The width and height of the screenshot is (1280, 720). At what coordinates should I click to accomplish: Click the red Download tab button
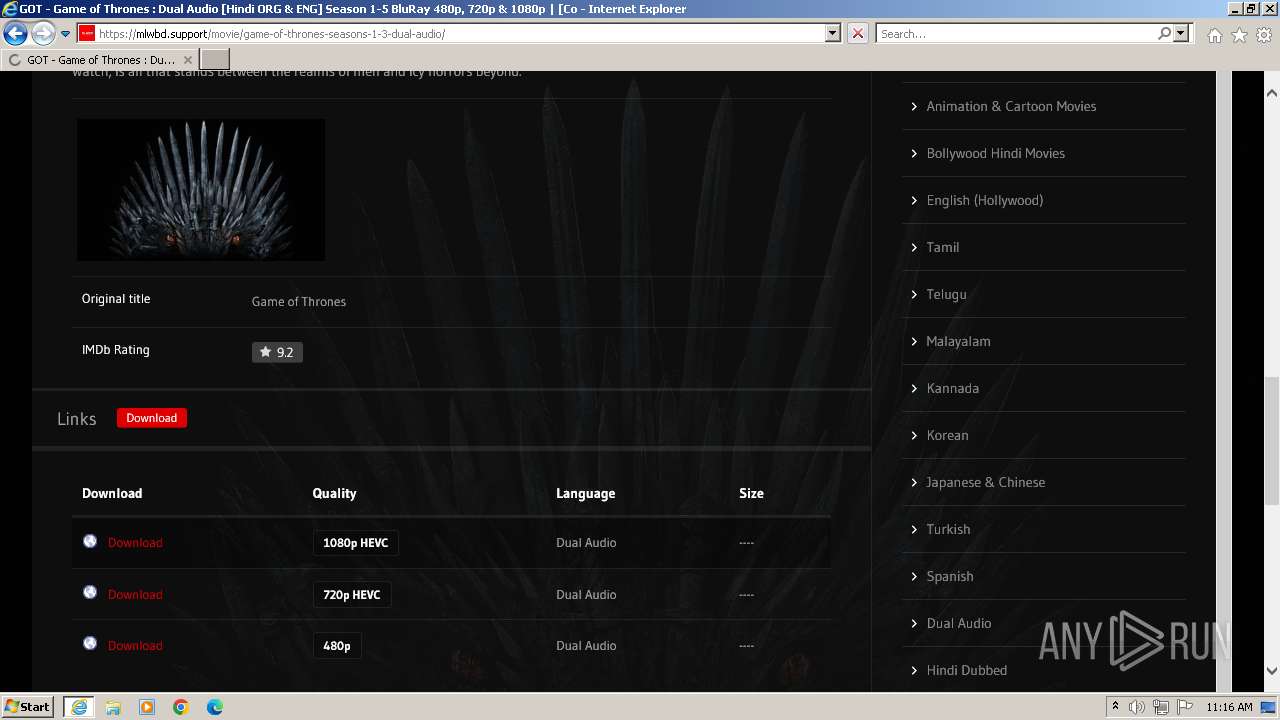coord(152,418)
